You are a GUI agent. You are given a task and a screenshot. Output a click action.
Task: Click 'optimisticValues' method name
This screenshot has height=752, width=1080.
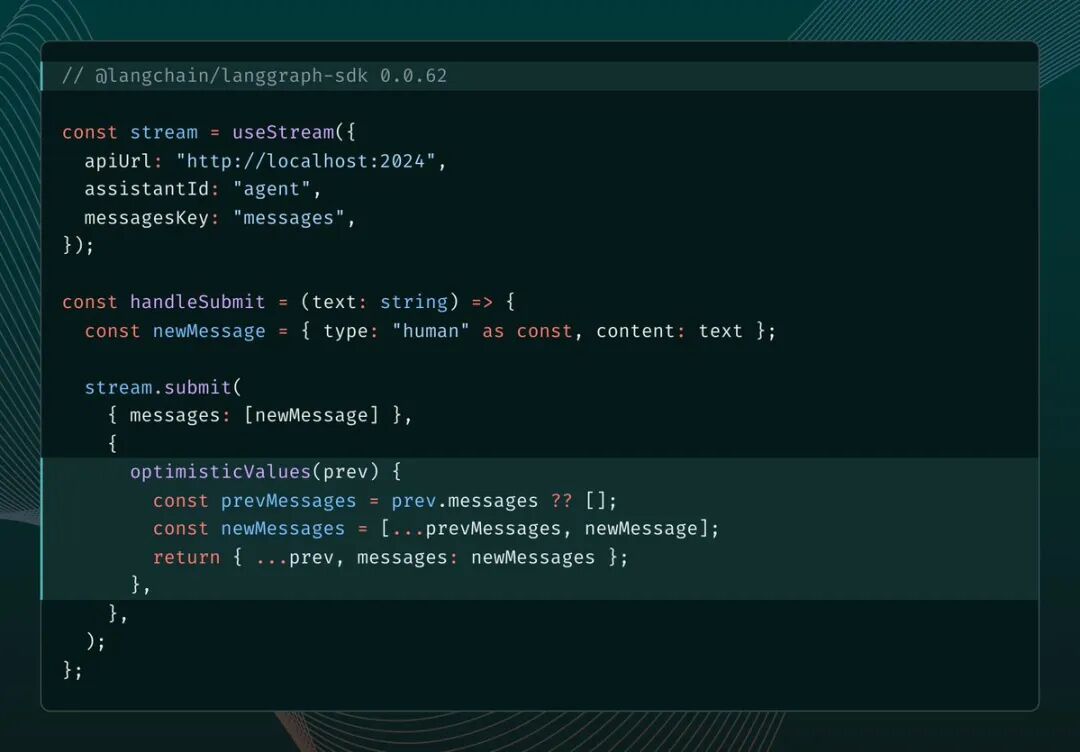pyautogui.click(x=220, y=472)
